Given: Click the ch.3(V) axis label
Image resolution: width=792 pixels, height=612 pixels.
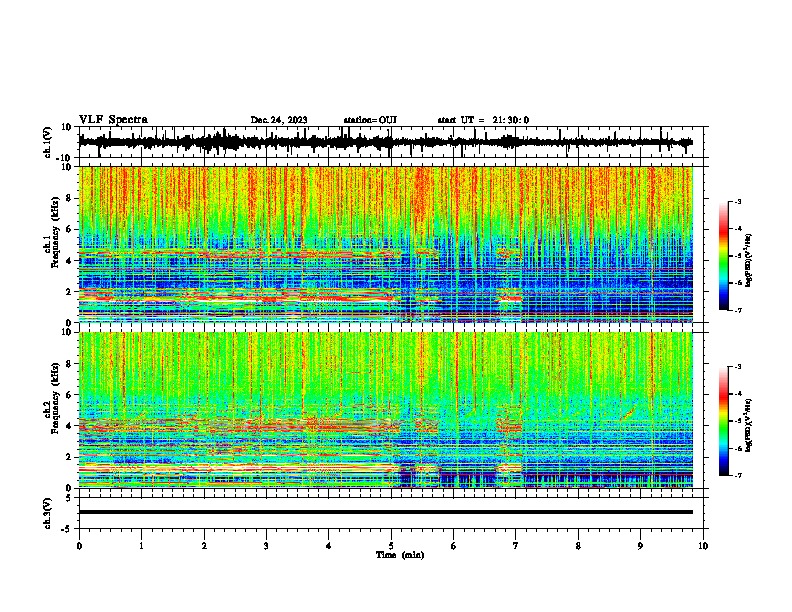Looking at the screenshot, I should click(x=48, y=514).
